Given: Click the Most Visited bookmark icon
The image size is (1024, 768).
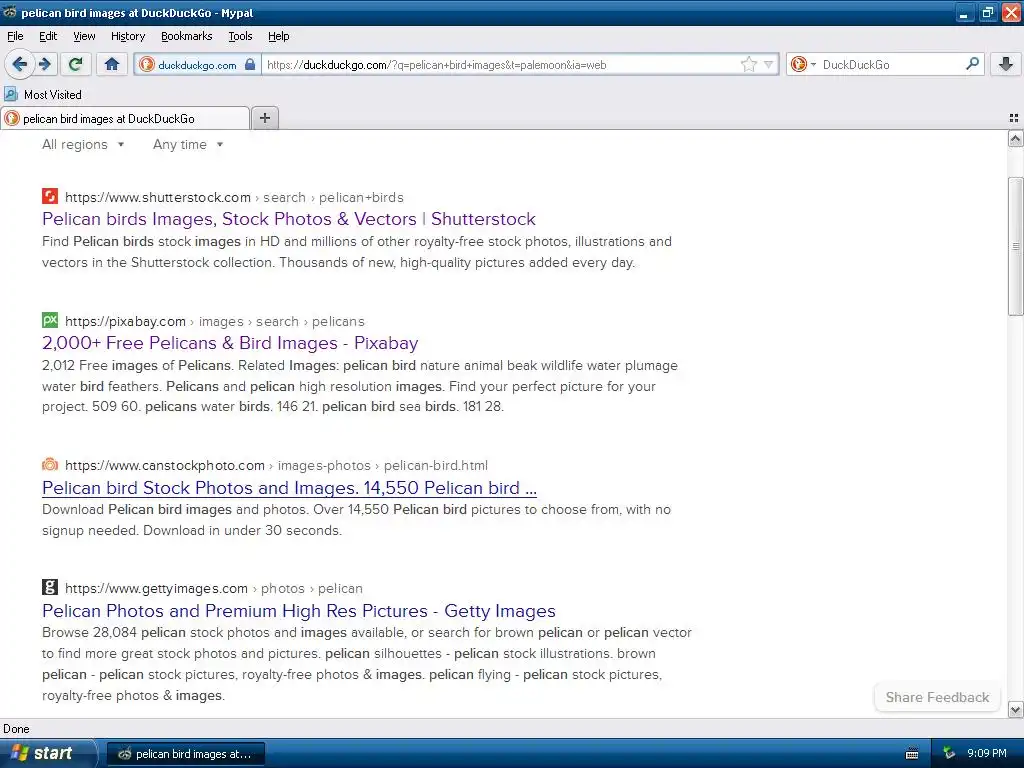Looking at the screenshot, I should pos(11,94).
